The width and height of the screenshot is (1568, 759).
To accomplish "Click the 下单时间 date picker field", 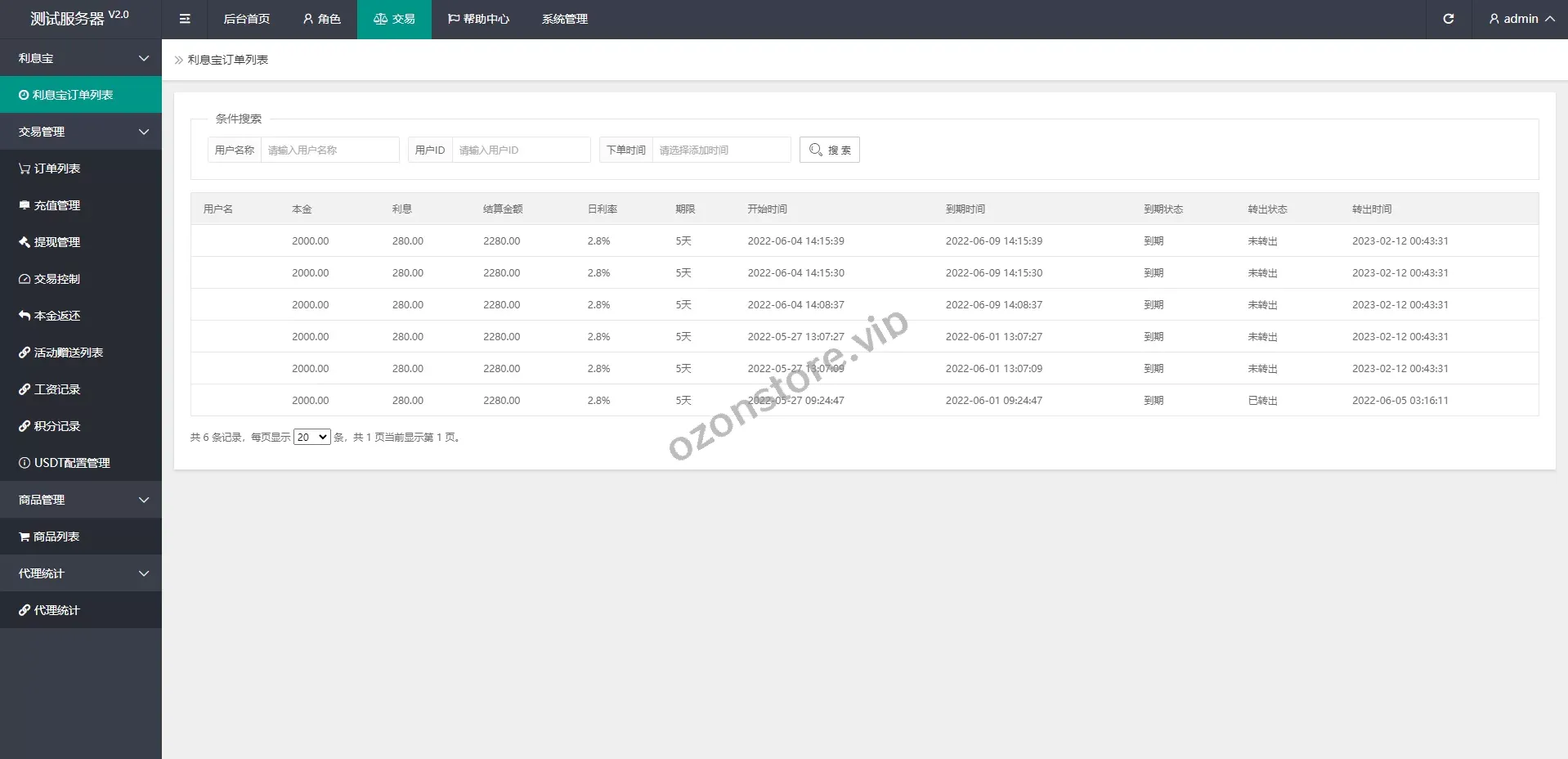I will pyautogui.click(x=721, y=150).
